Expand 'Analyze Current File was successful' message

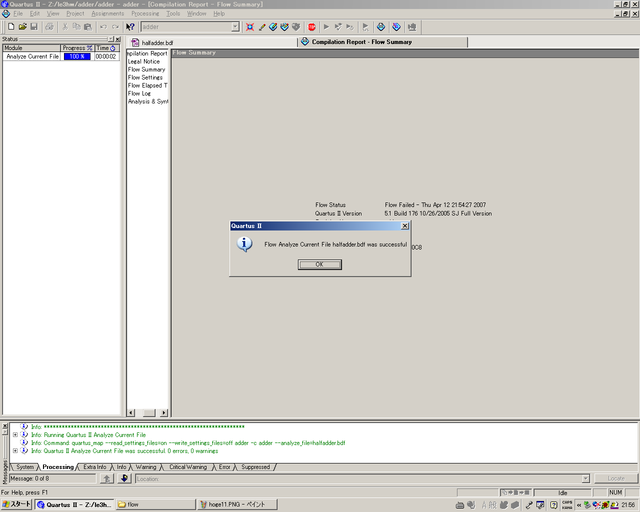coord(15,451)
